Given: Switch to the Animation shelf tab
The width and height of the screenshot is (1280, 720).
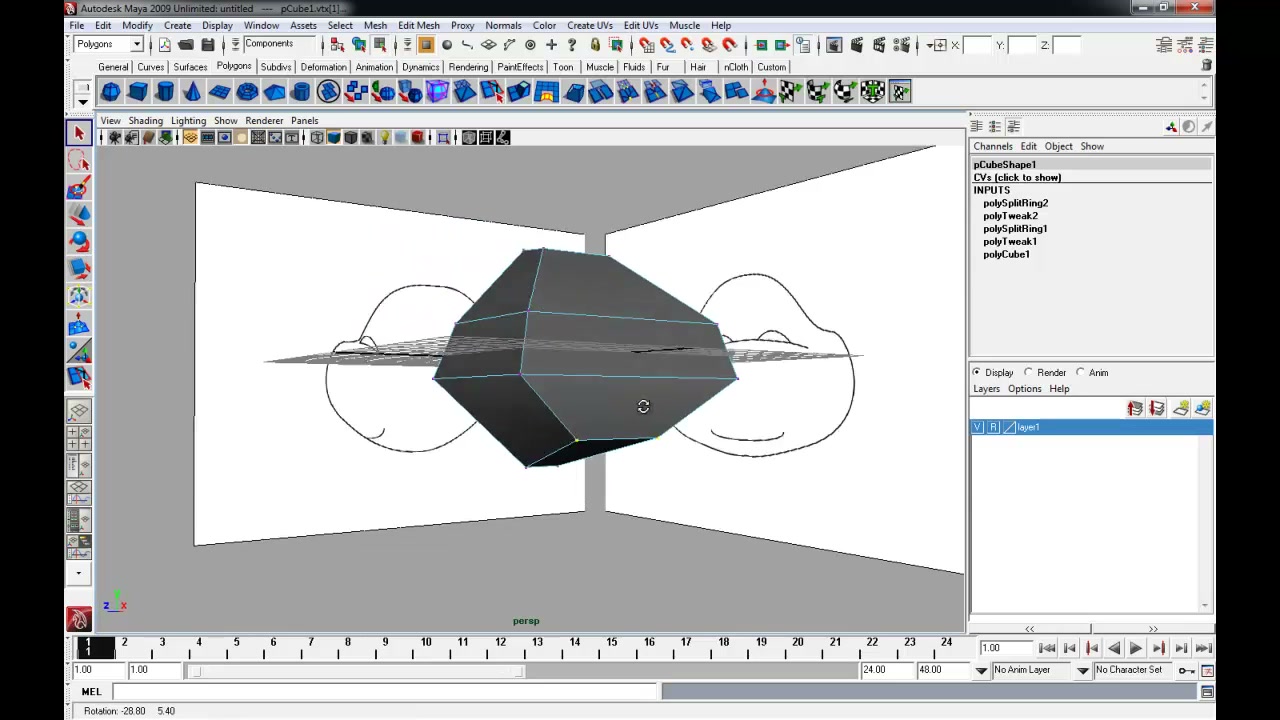Looking at the screenshot, I should [374, 67].
